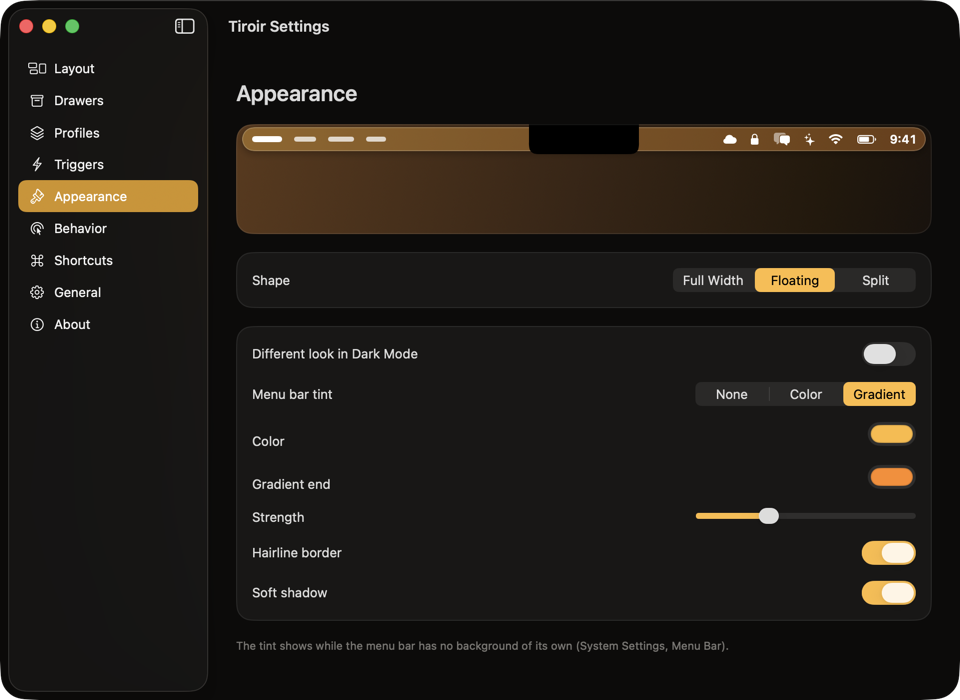
Task: Open the Color tint swatch picker
Action: click(x=891, y=434)
